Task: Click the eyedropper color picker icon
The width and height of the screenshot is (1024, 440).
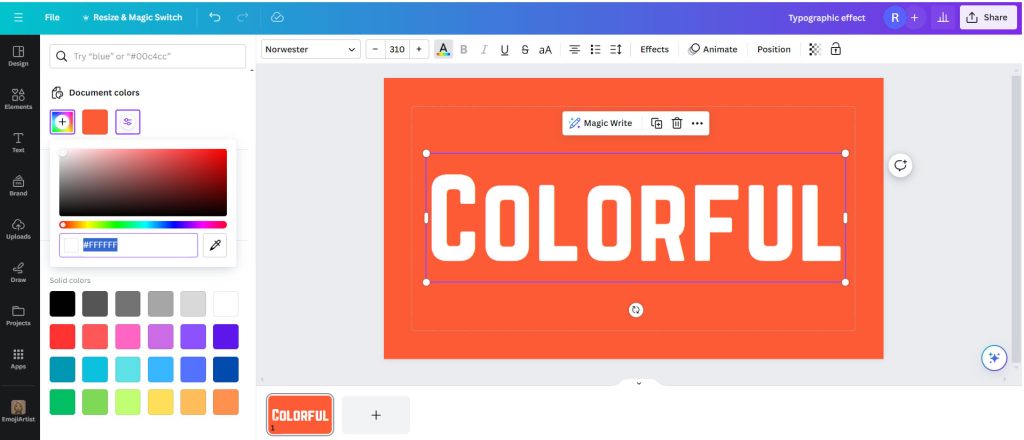Action: pyautogui.click(x=214, y=245)
